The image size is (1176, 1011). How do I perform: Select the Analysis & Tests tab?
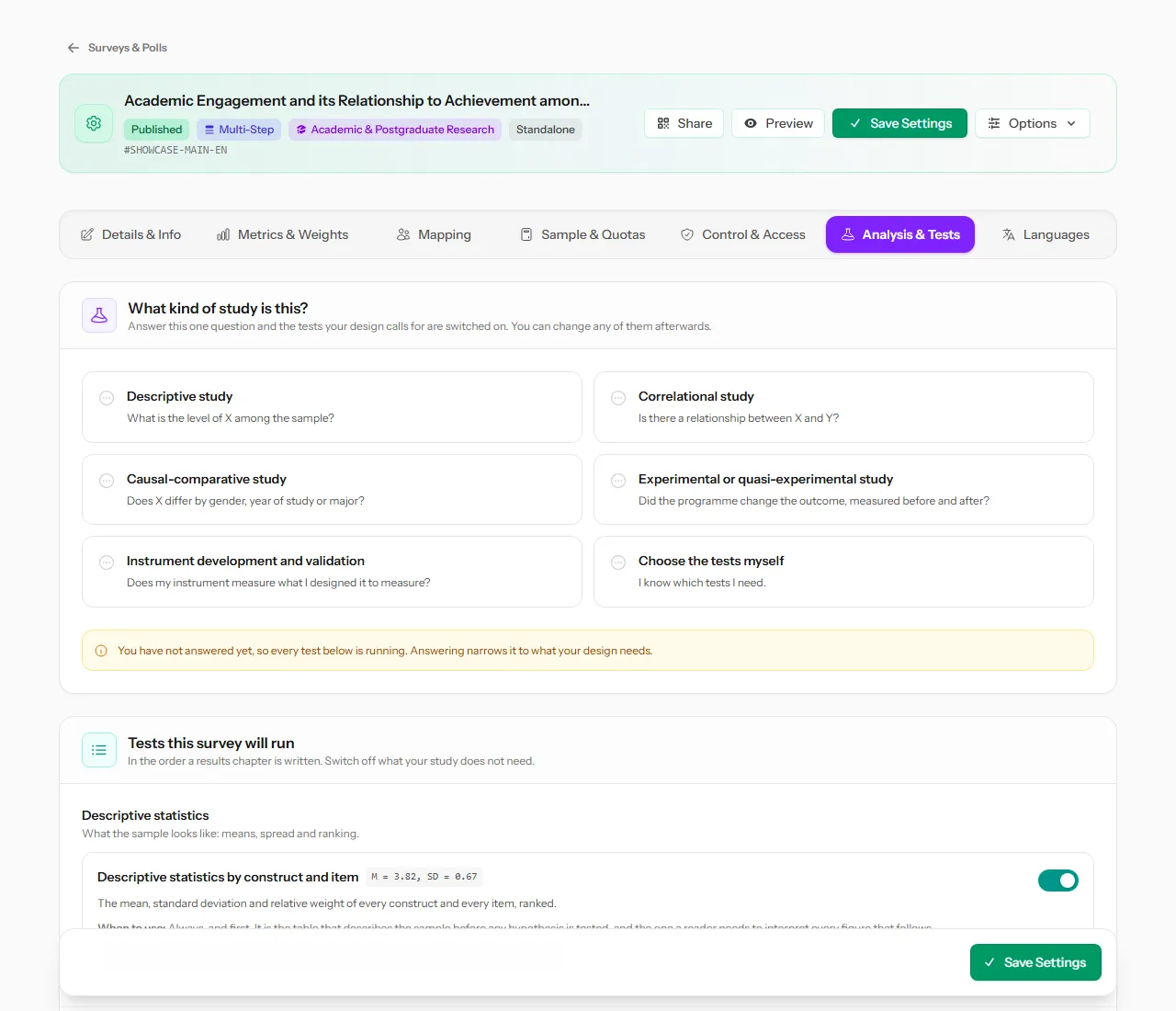pyautogui.click(x=900, y=234)
